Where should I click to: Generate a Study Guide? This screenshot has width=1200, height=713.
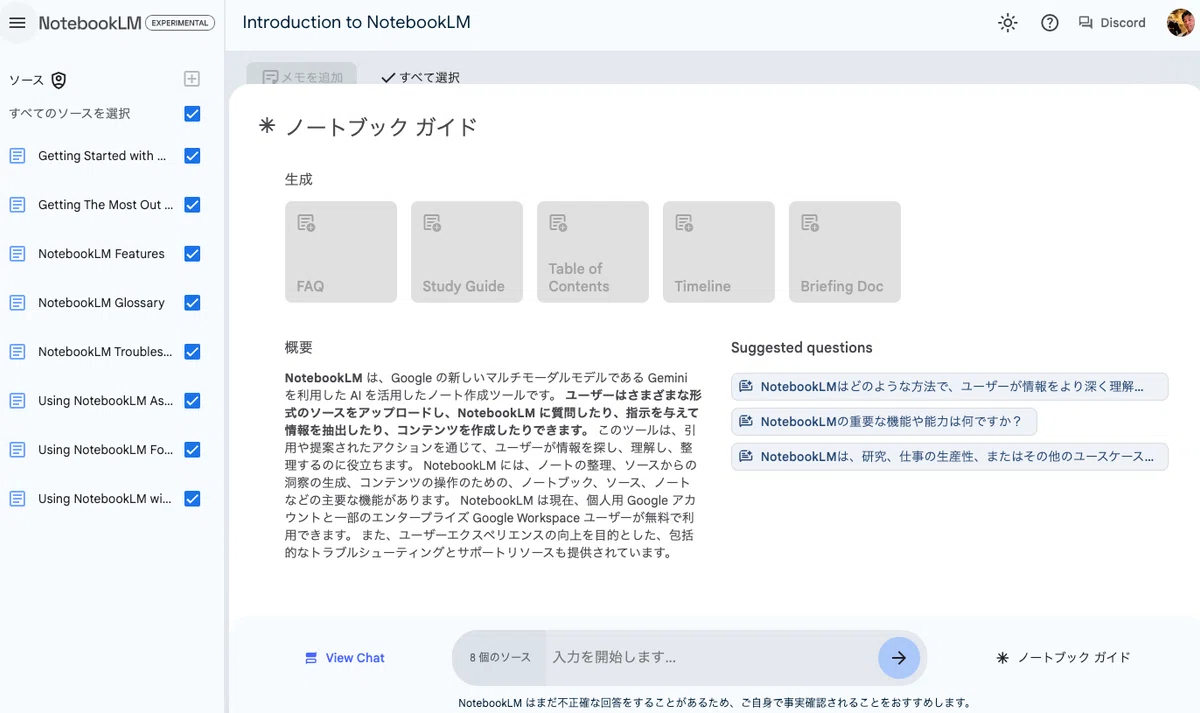pyautogui.click(x=467, y=252)
